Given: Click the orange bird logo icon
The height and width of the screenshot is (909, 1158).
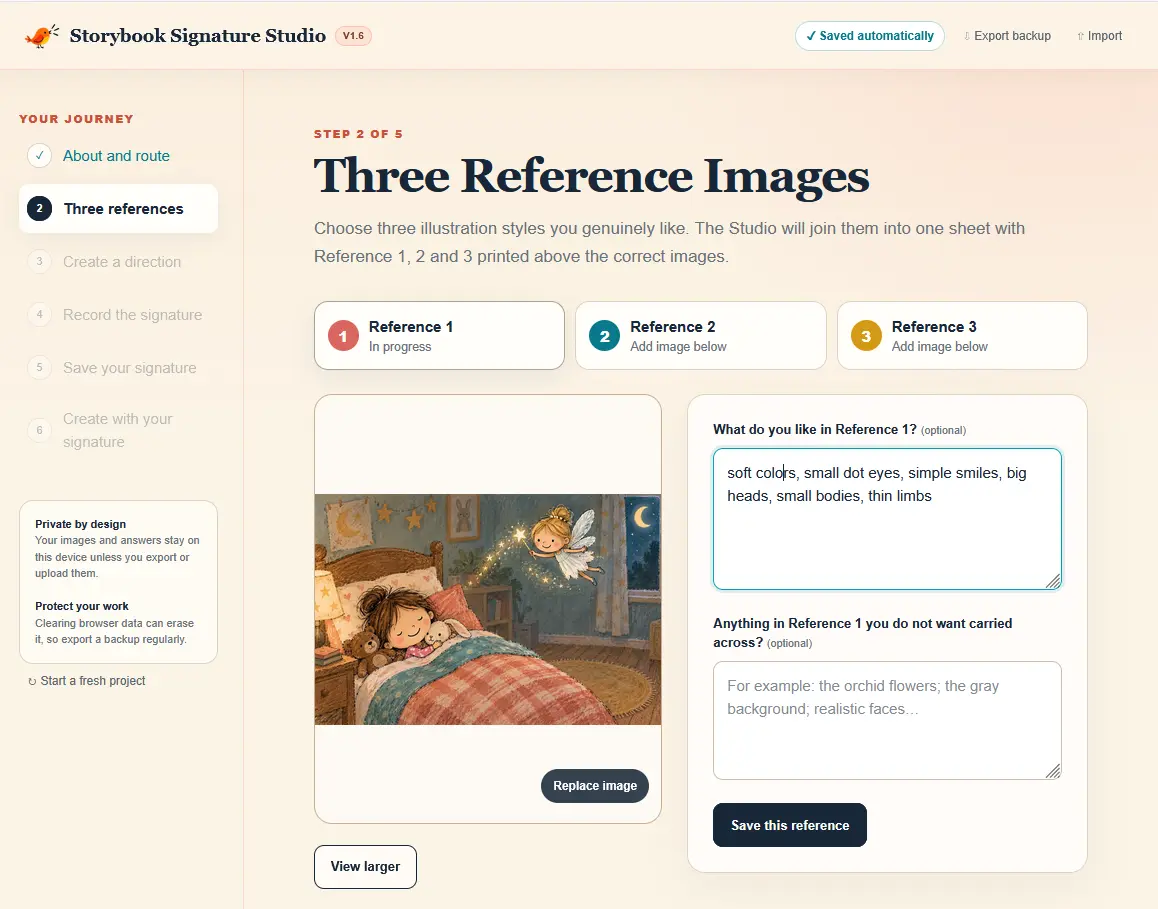Looking at the screenshot, I should (x=41, y=35).
